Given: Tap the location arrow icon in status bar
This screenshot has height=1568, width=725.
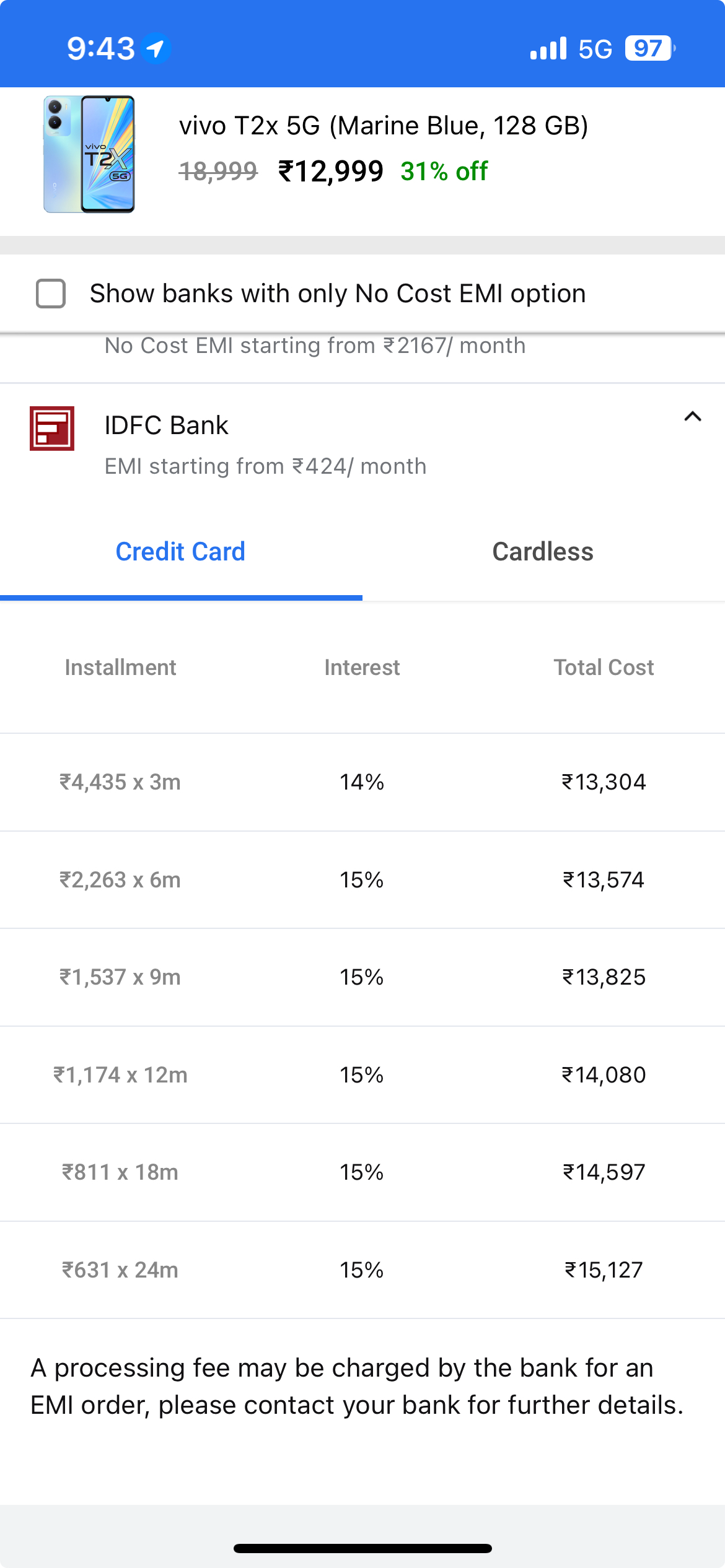Looking at the screenshot, I should point(156,48).
